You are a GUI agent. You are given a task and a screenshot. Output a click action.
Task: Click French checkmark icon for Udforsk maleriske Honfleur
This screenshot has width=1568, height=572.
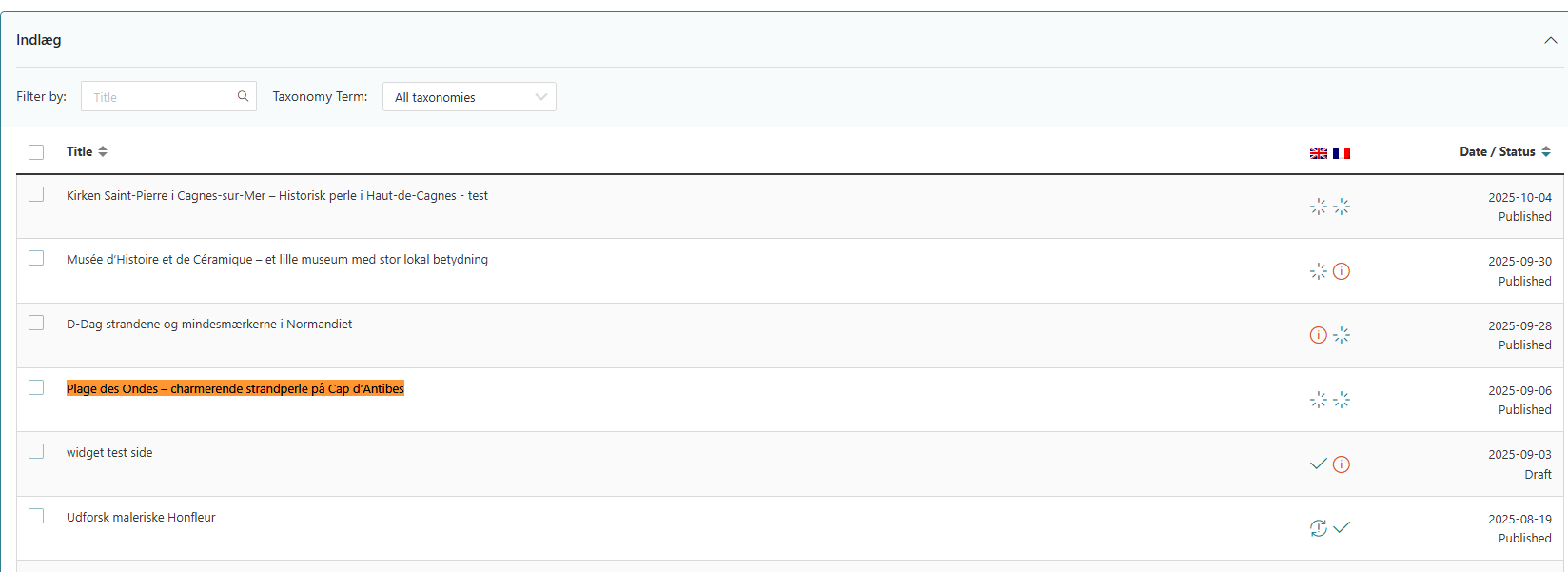tap(1342, 527)
